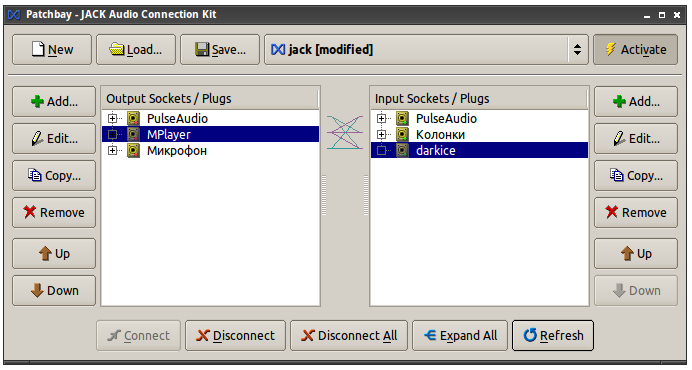Screen dimensions: 692x370
Task: Maximize the Patchbay window
Action: (x=662, y=15)
